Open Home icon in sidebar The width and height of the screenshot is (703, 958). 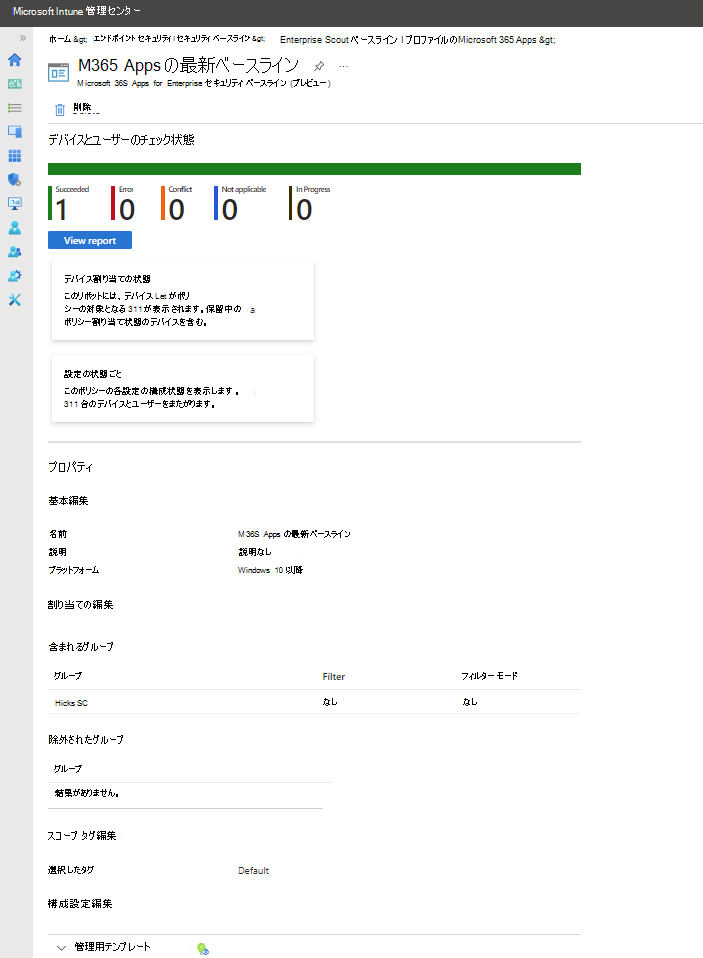point(15,60)
